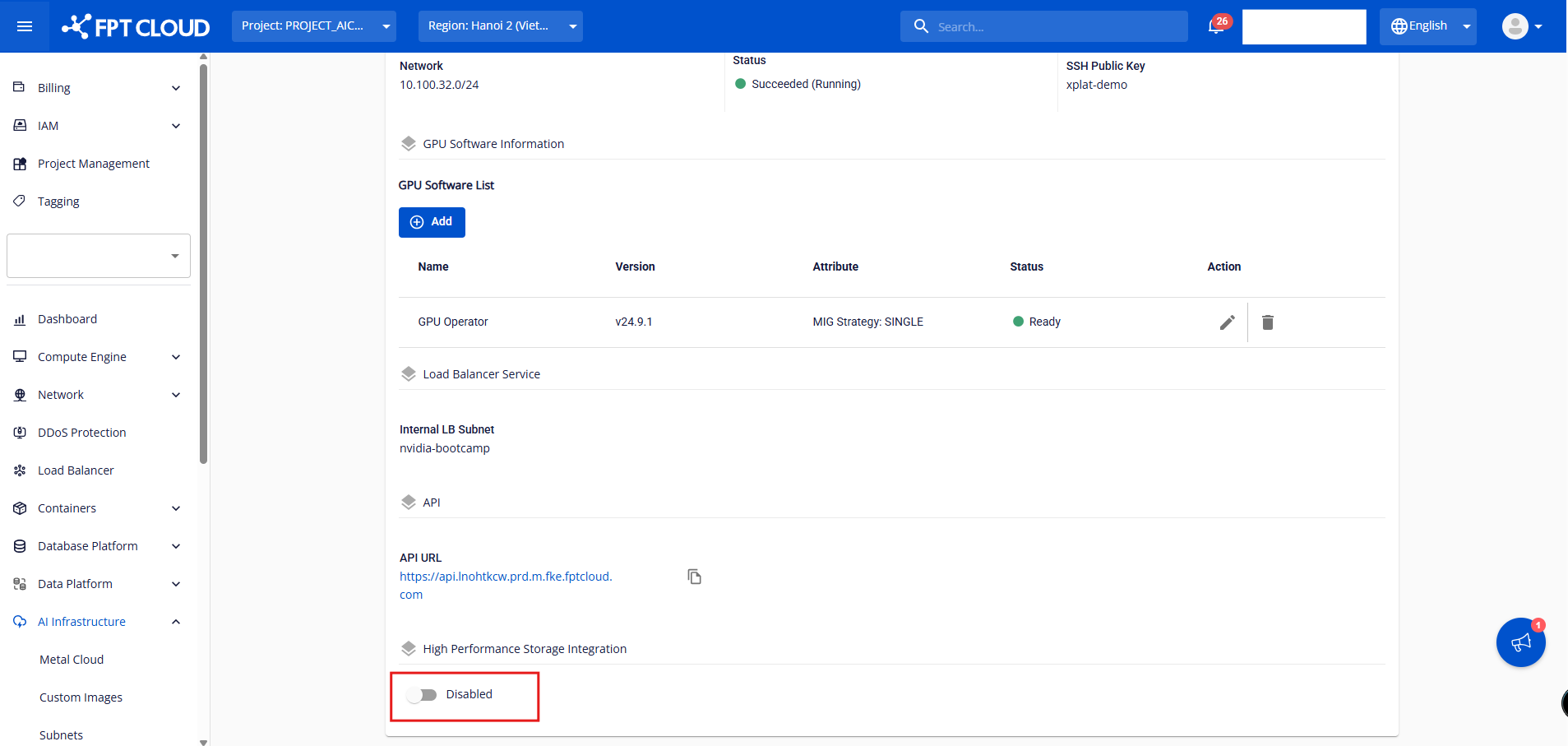
Task: Enable High Performance Storage Integration toggle
Action: pos(423,695)
